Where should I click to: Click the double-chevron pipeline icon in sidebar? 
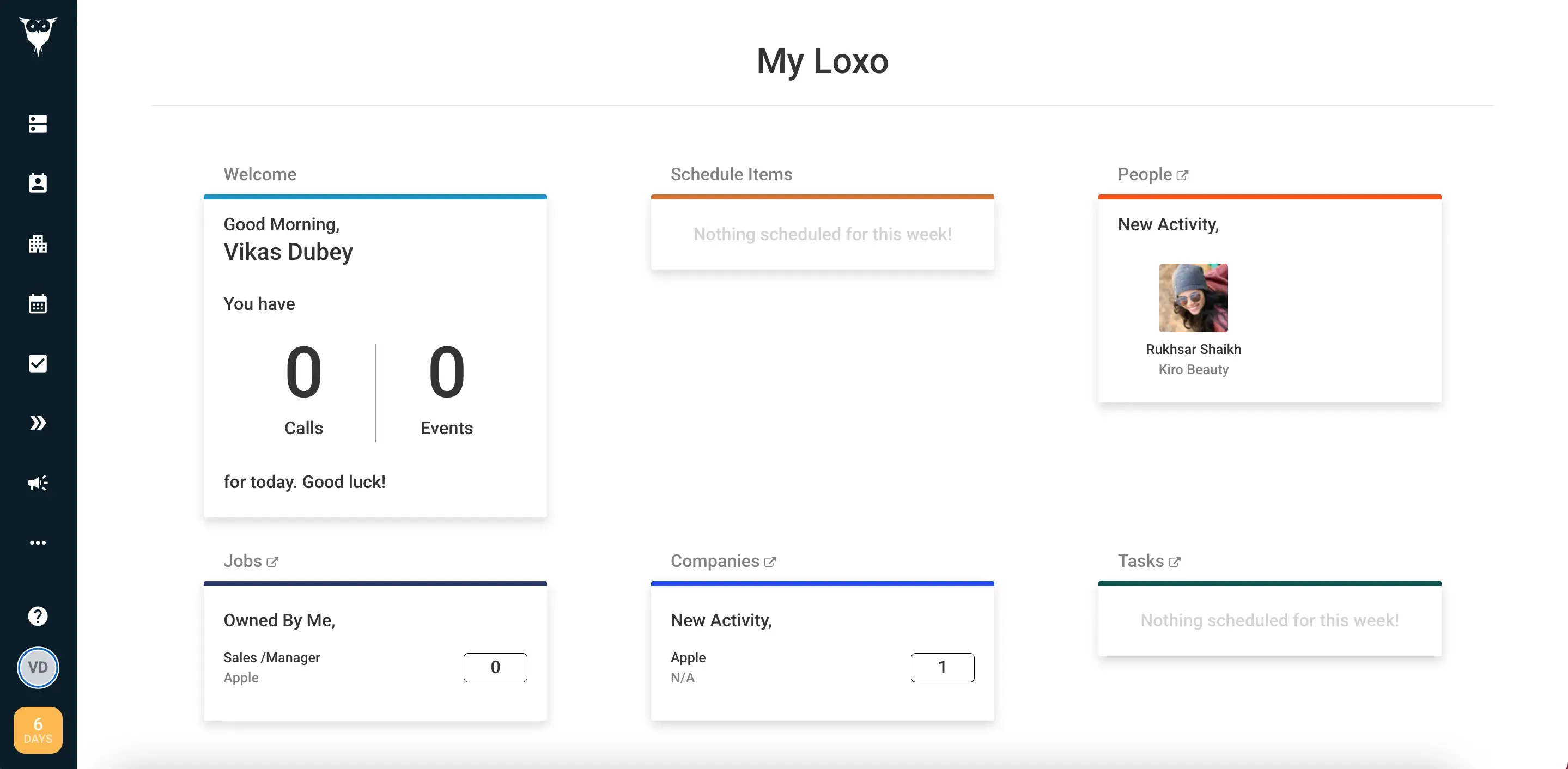[38, 423]
